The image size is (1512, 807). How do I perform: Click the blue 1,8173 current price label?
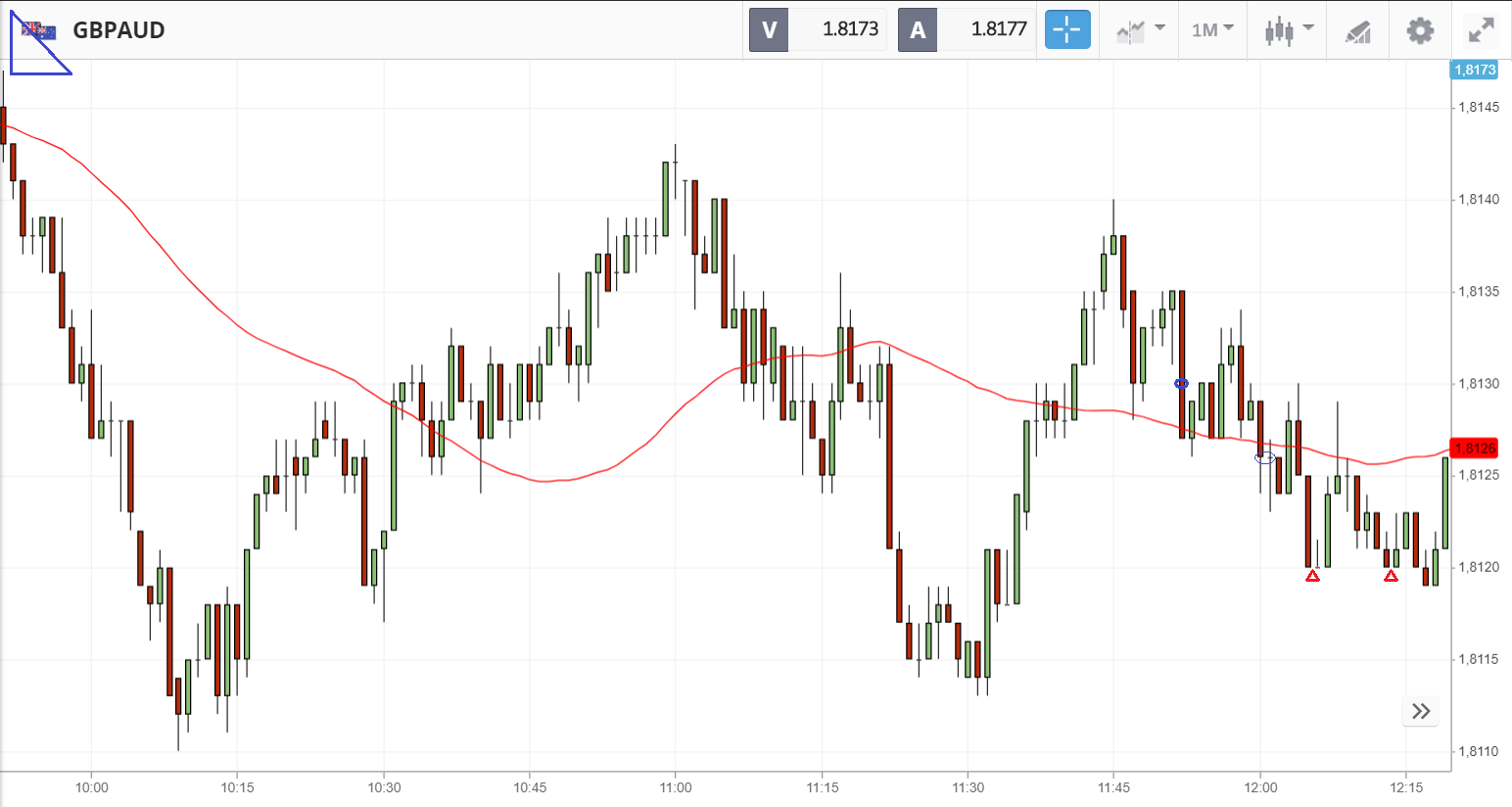coord(1474,70)
